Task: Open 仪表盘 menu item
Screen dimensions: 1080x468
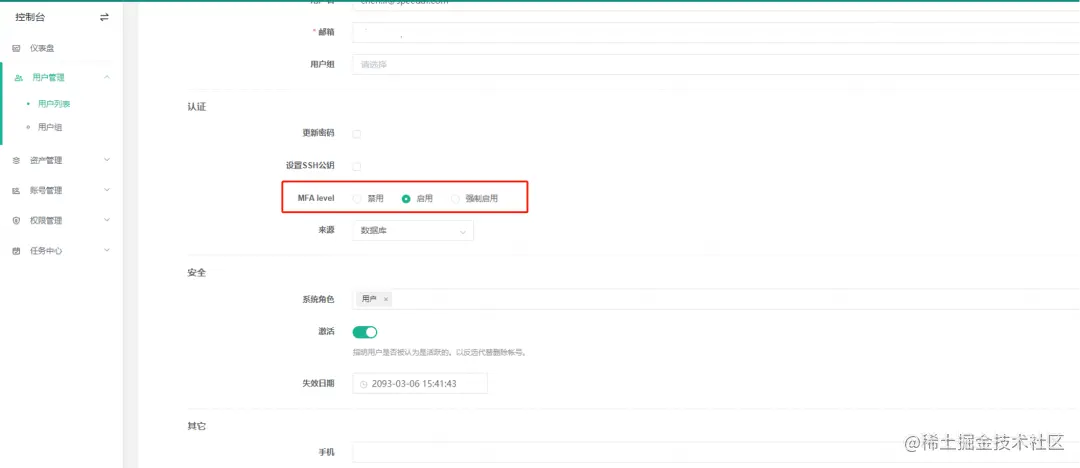Action: click(42, 48)
